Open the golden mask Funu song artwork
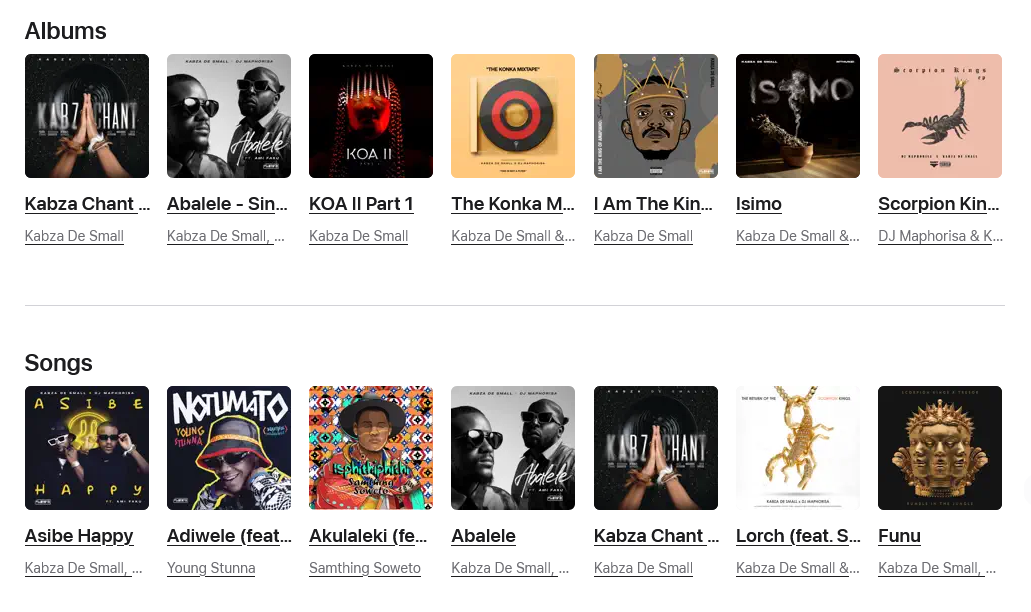Image resolution: width=1031 pixels, height=612 pixels. [940, 448]
